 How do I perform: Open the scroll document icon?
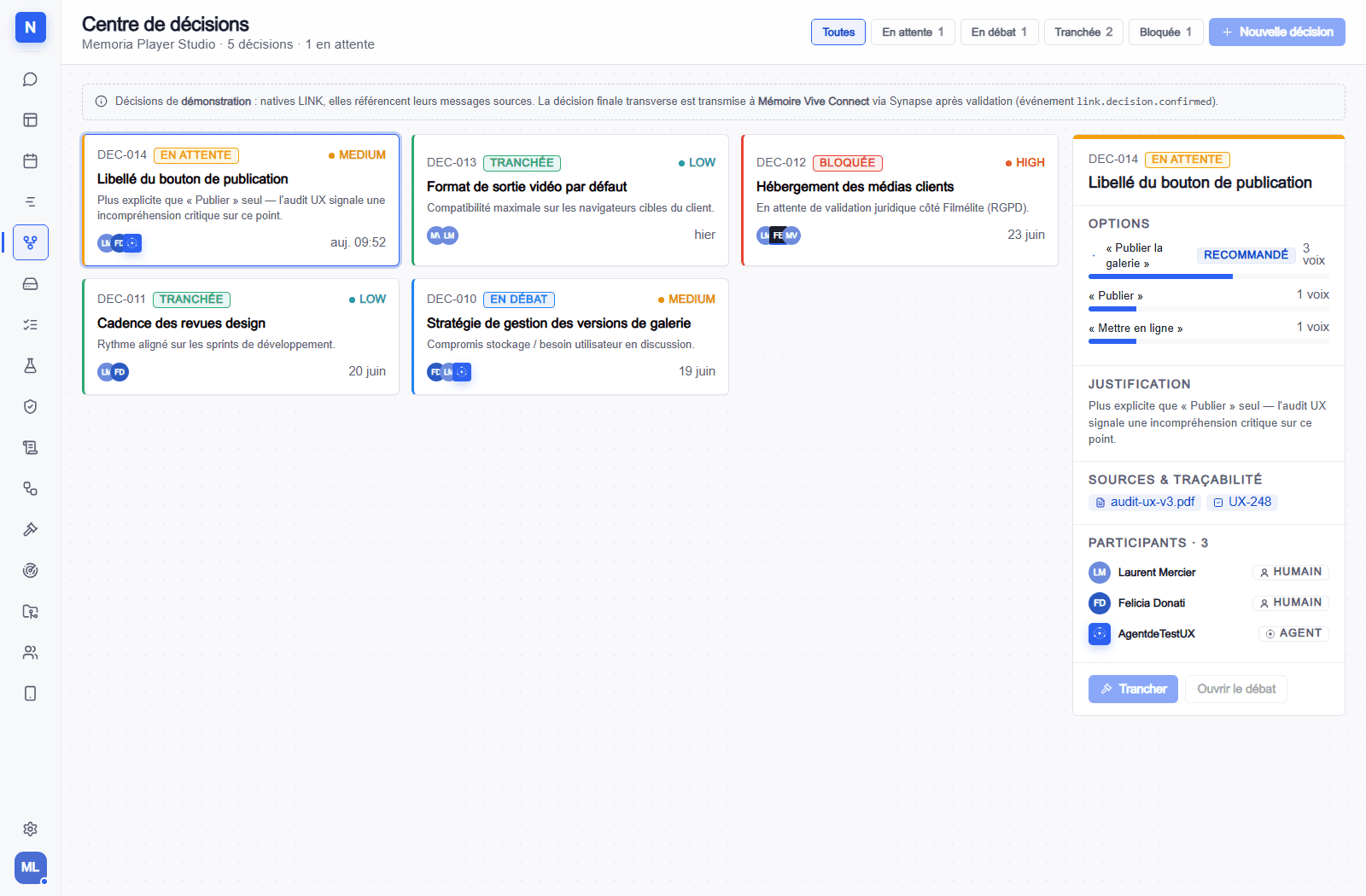pyautogui.click(x=30, y=448)
